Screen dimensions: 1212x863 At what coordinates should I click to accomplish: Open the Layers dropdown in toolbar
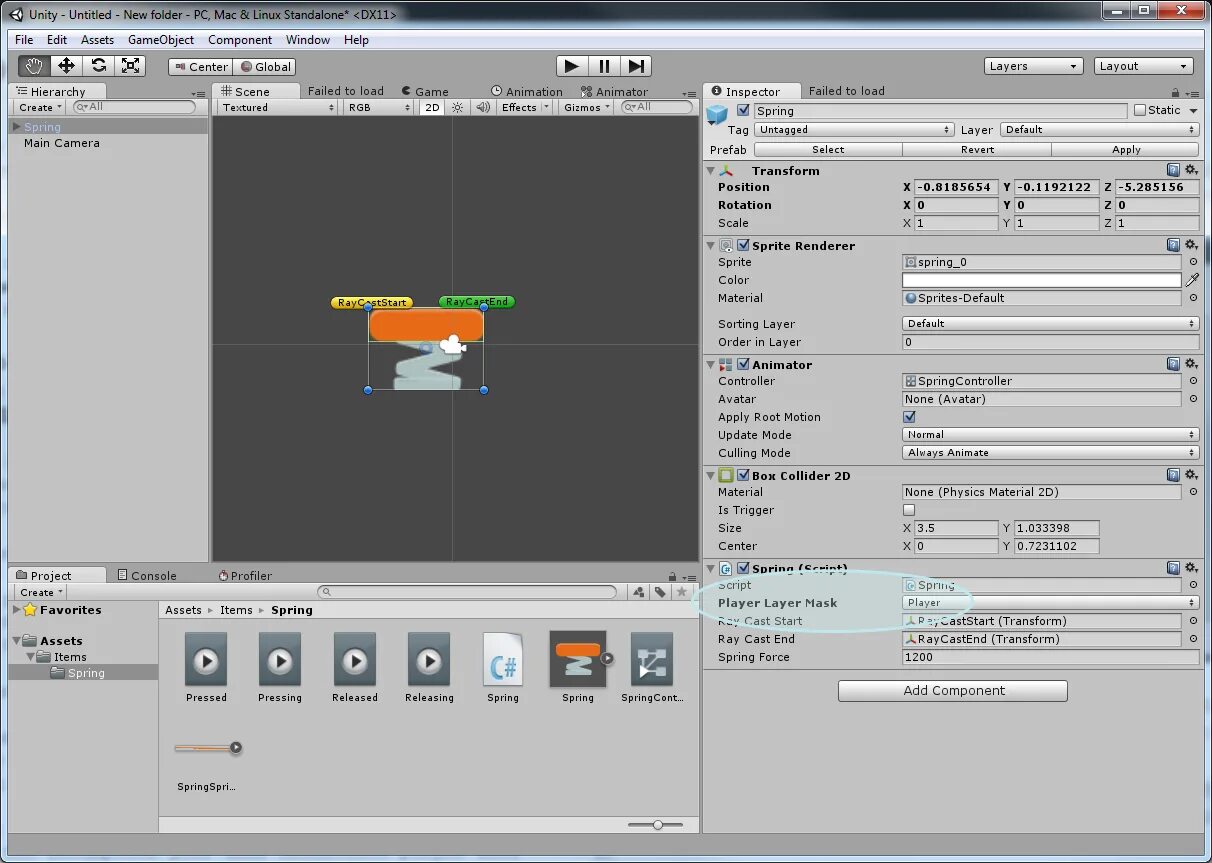coord(1034,66)
